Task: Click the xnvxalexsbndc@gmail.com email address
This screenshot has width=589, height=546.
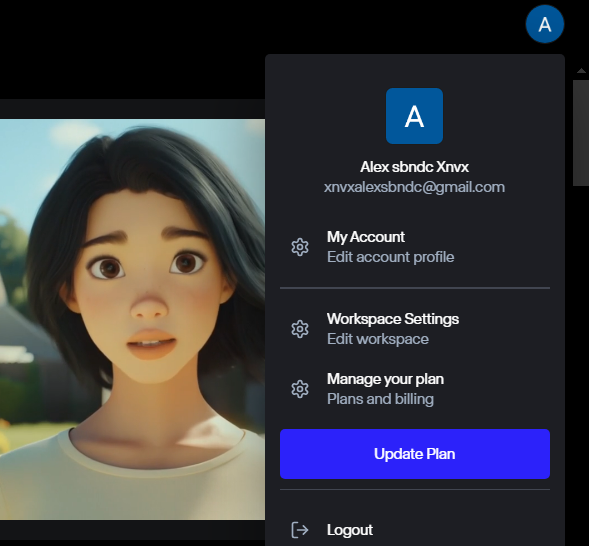Action: [414, 187]
